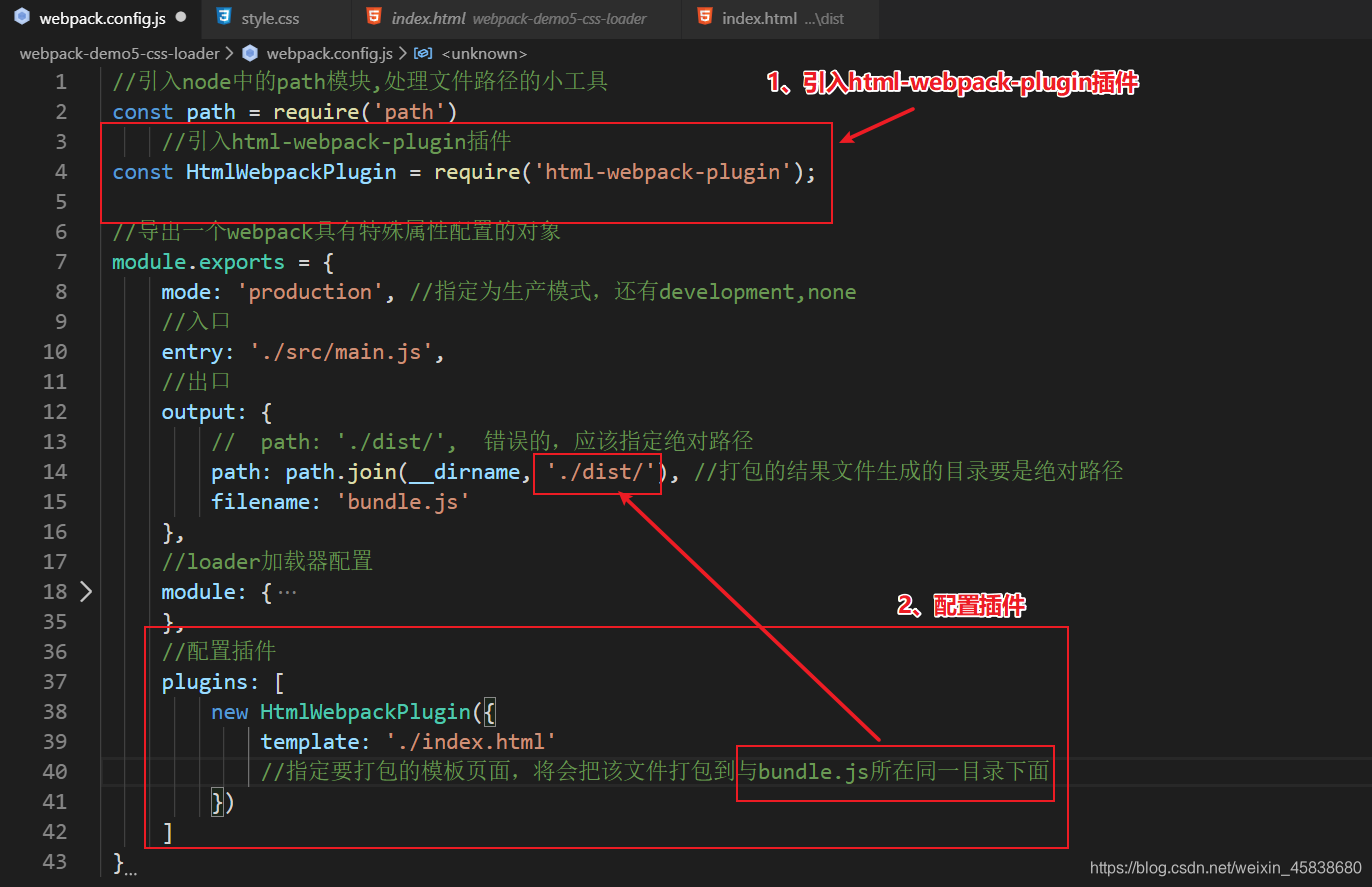Click the CSS file icon on style.css tab
The height and width of the screenshot is (887, 1372).
pos(223,18)
